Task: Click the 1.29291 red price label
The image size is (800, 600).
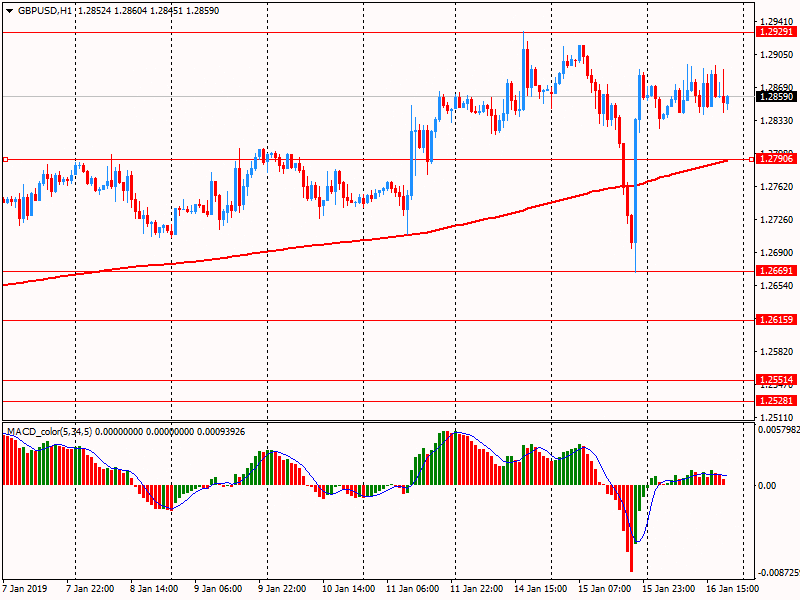Action: [x=776, y=32]
